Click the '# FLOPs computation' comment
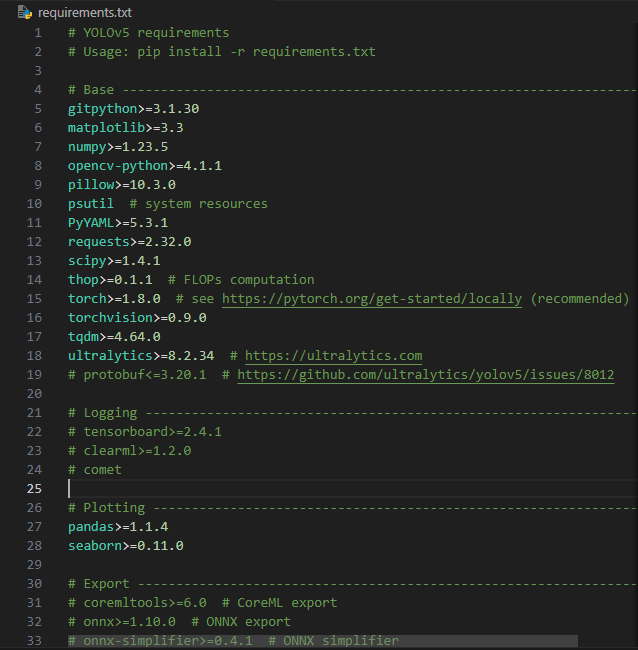The width and height of the screenshot is (638, 650). 241,280
